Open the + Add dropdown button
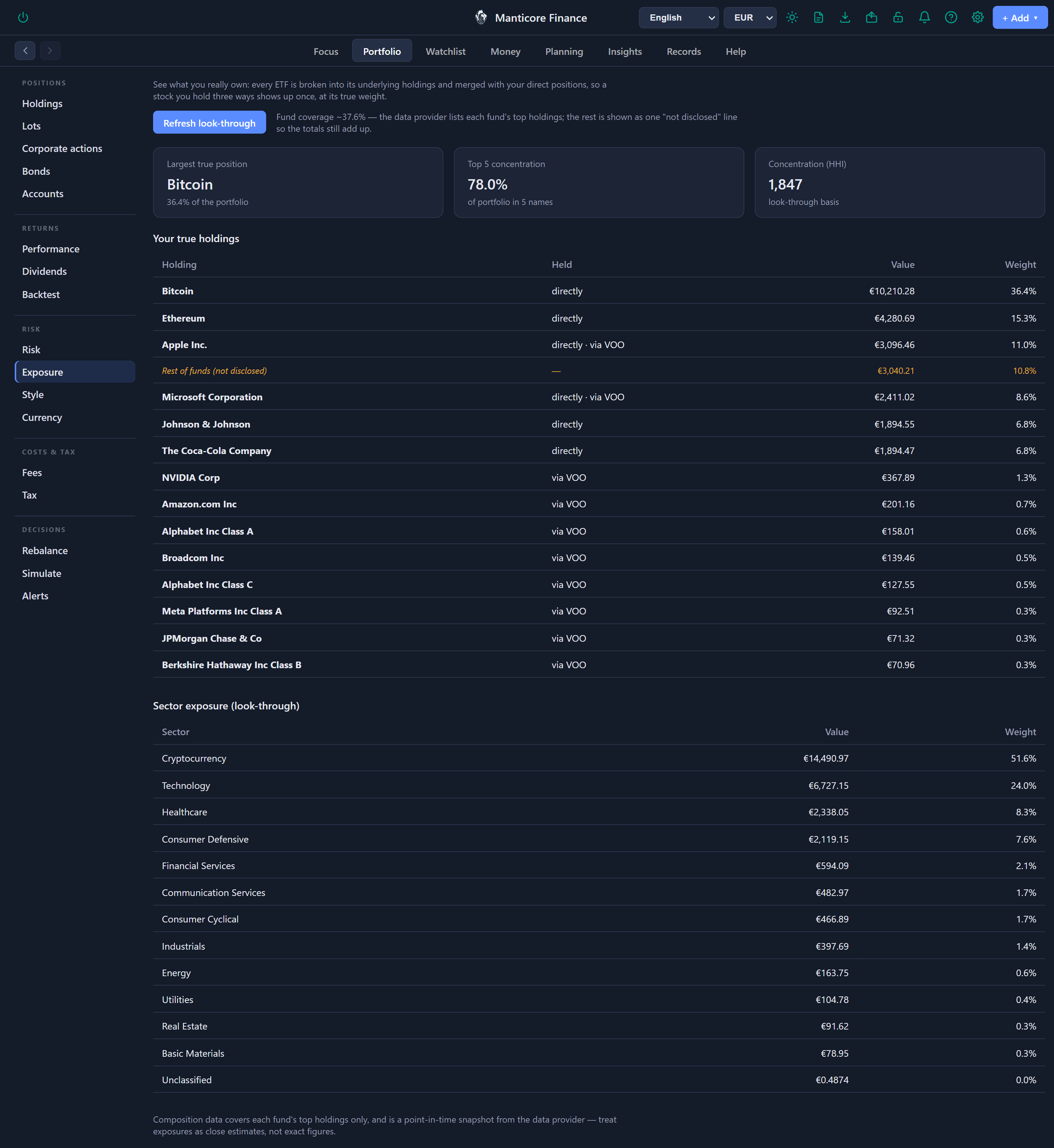Image resolution: width=1054 pixels, height=1148 pixels. (1020, 18)
